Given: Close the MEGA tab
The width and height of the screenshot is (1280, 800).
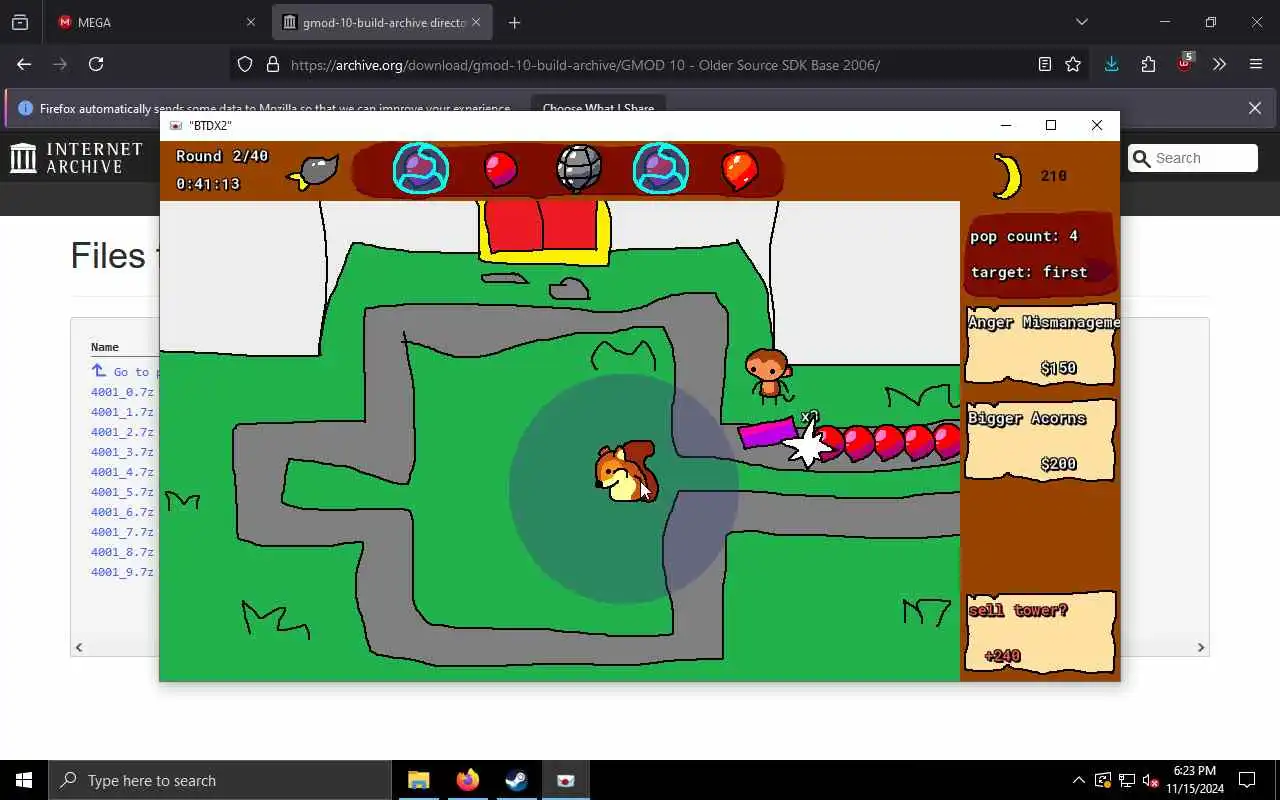Looking at the screenshot, I should [x=250, y=22].
